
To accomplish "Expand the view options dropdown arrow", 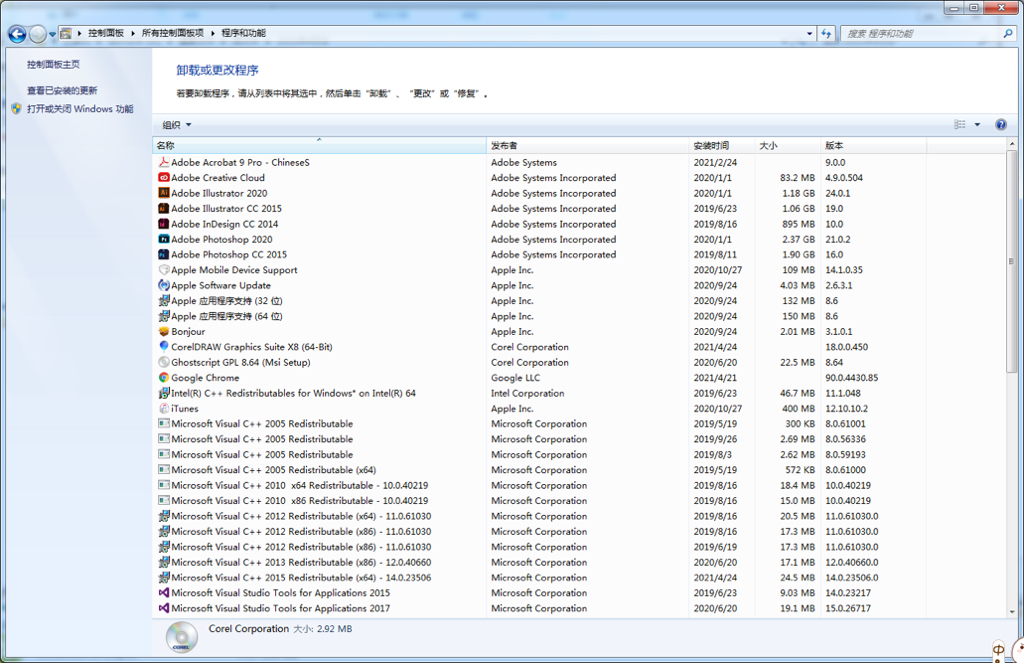I will 977,125.
